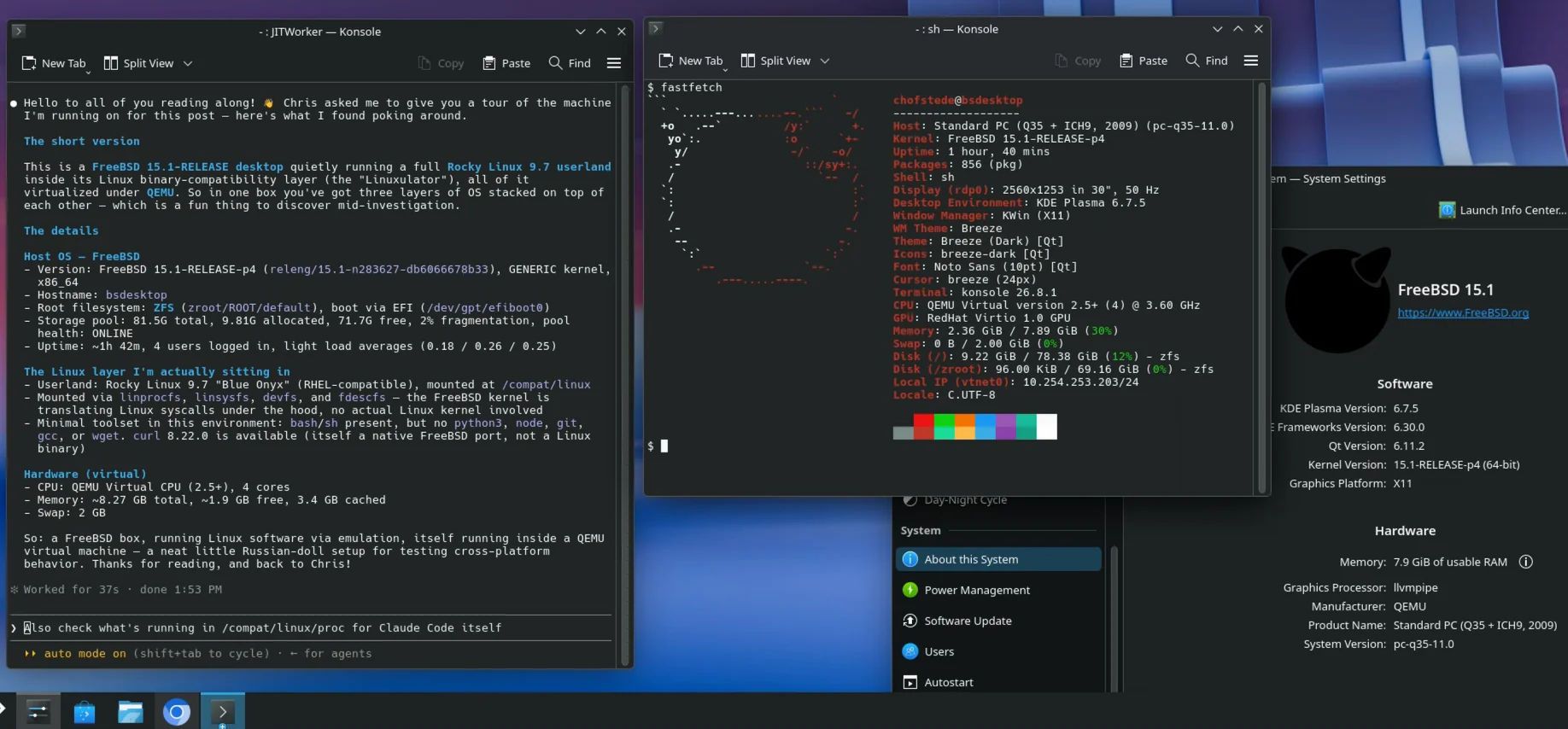Click the About this System info icon
This screenshot has width=1568, height=729.
pyautogui.click(x=910, y=559)
